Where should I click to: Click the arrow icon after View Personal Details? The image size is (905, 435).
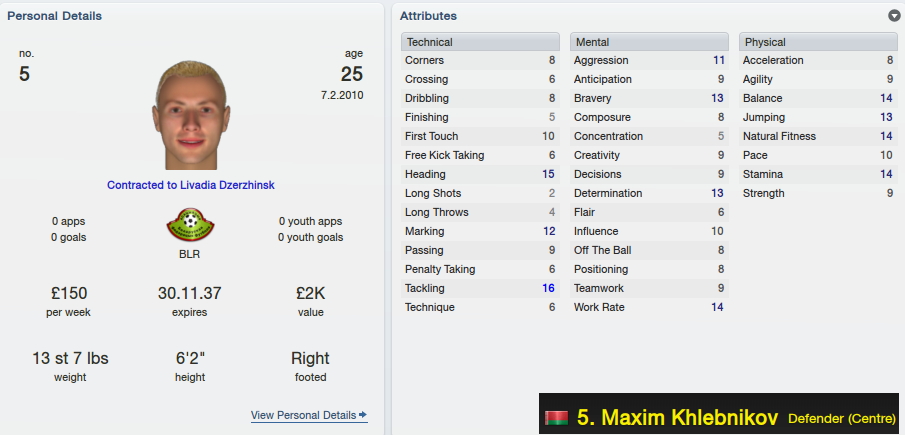click(362, 415)
